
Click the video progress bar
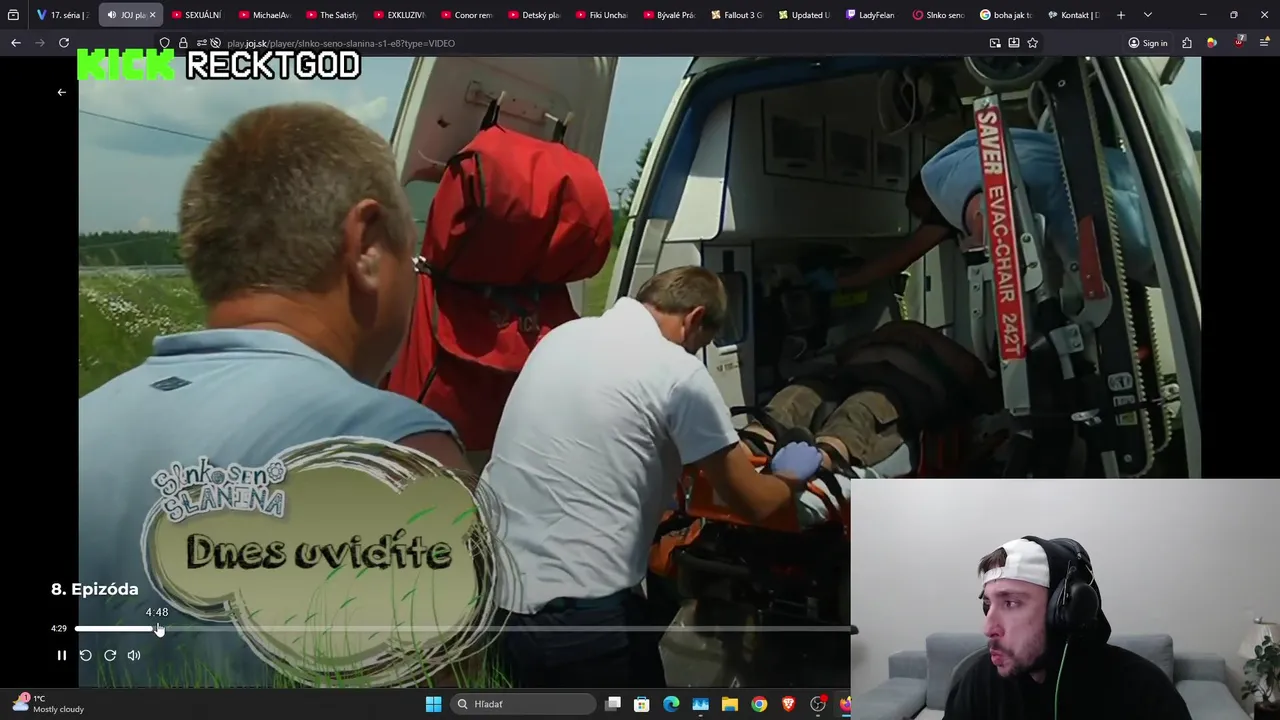[x=465, y=629]
